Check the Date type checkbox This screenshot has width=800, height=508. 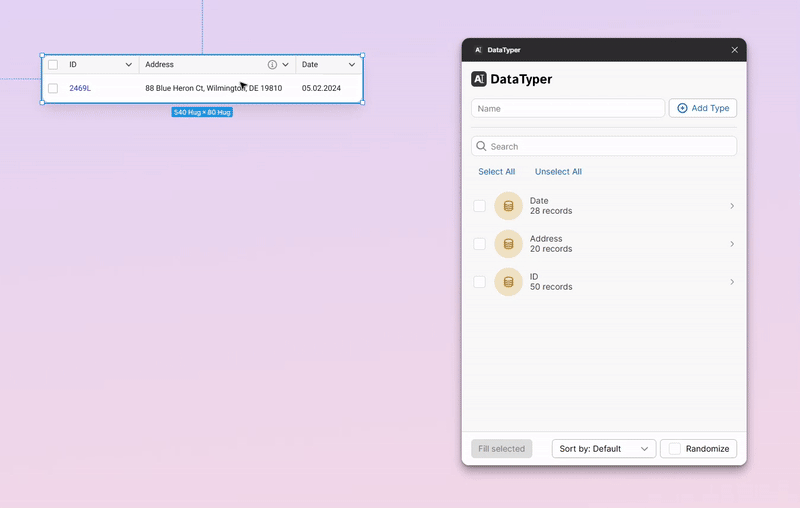coord(480,206)
